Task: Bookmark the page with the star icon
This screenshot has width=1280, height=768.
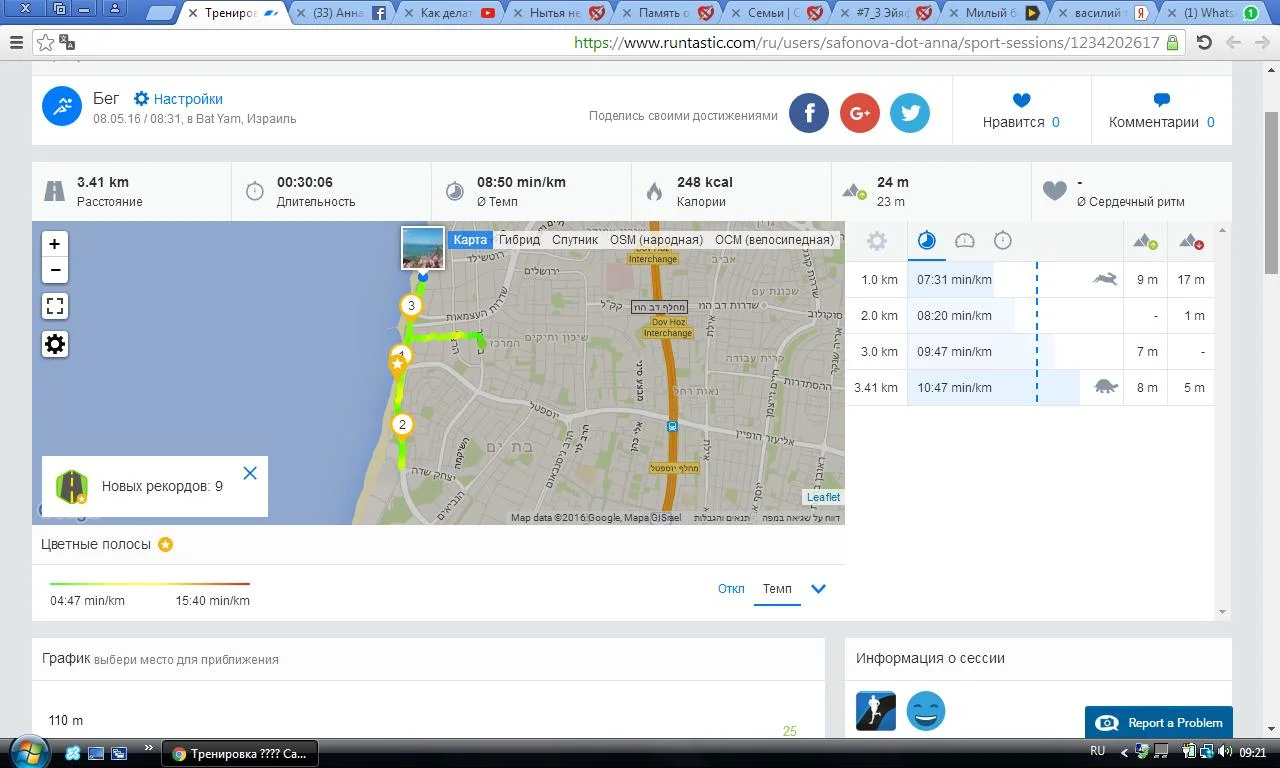Action: (x=46, y=43)
